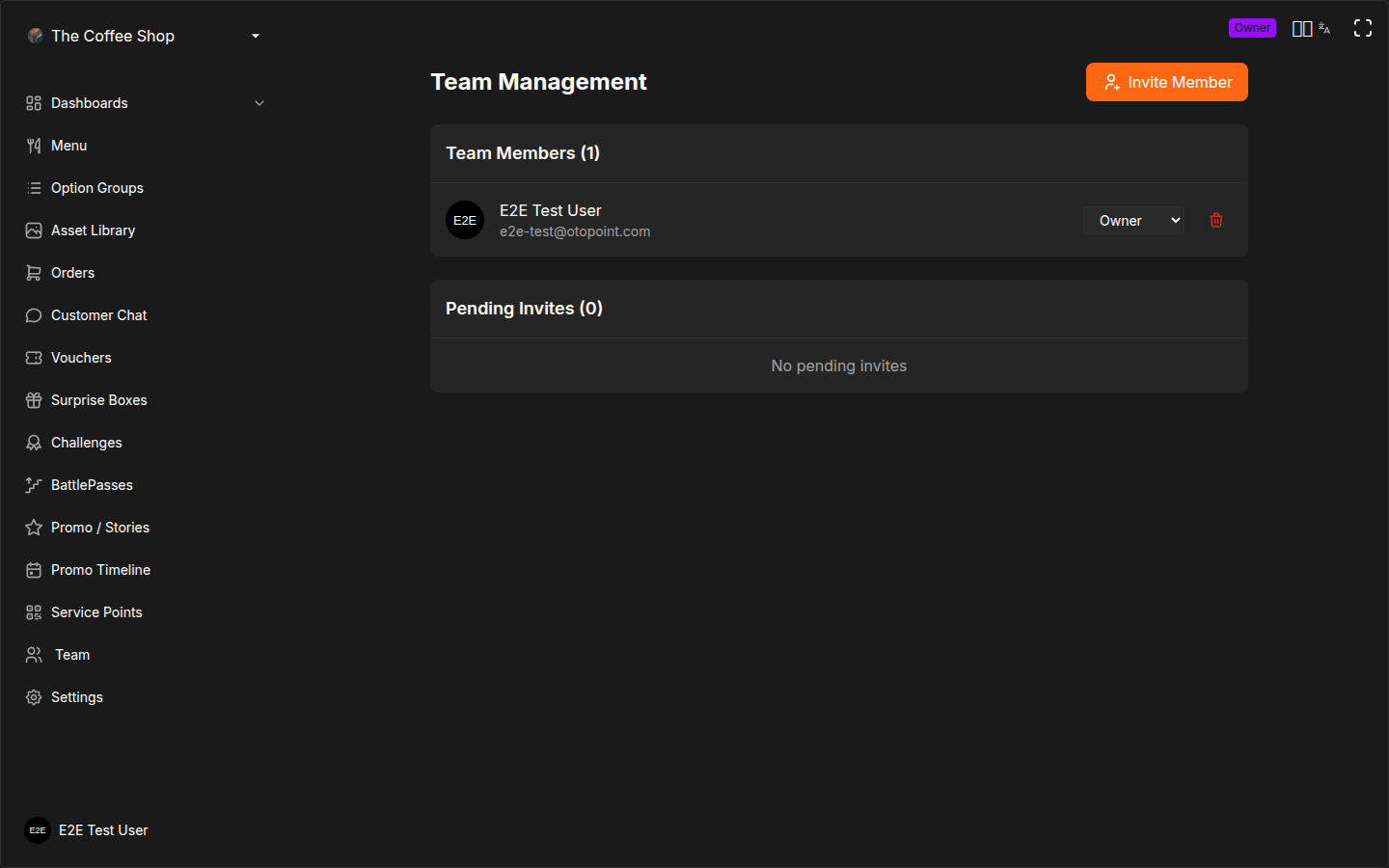Image resolution: width=1389 pixels, height=868 pixels.
Task: Select Option Groups in the sidebar
Action: 97,187
